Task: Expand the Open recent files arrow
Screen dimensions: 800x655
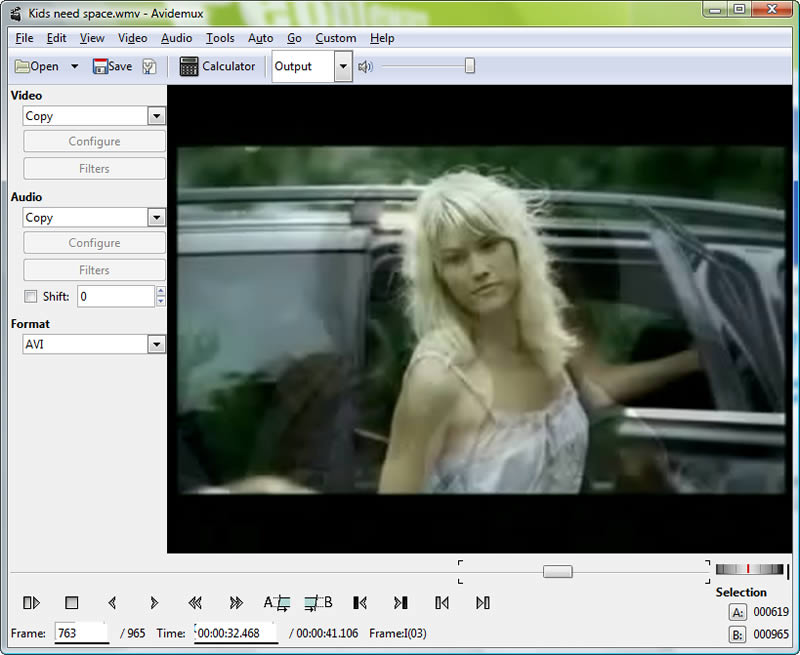Action: (x=74, y=66)
